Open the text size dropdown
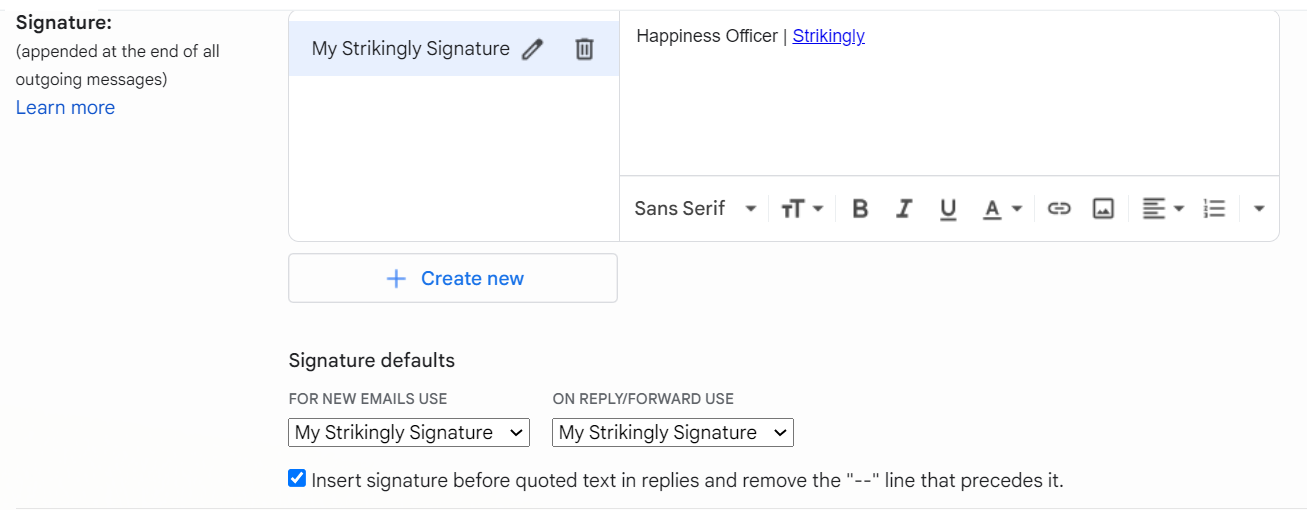 click(802, 209)
